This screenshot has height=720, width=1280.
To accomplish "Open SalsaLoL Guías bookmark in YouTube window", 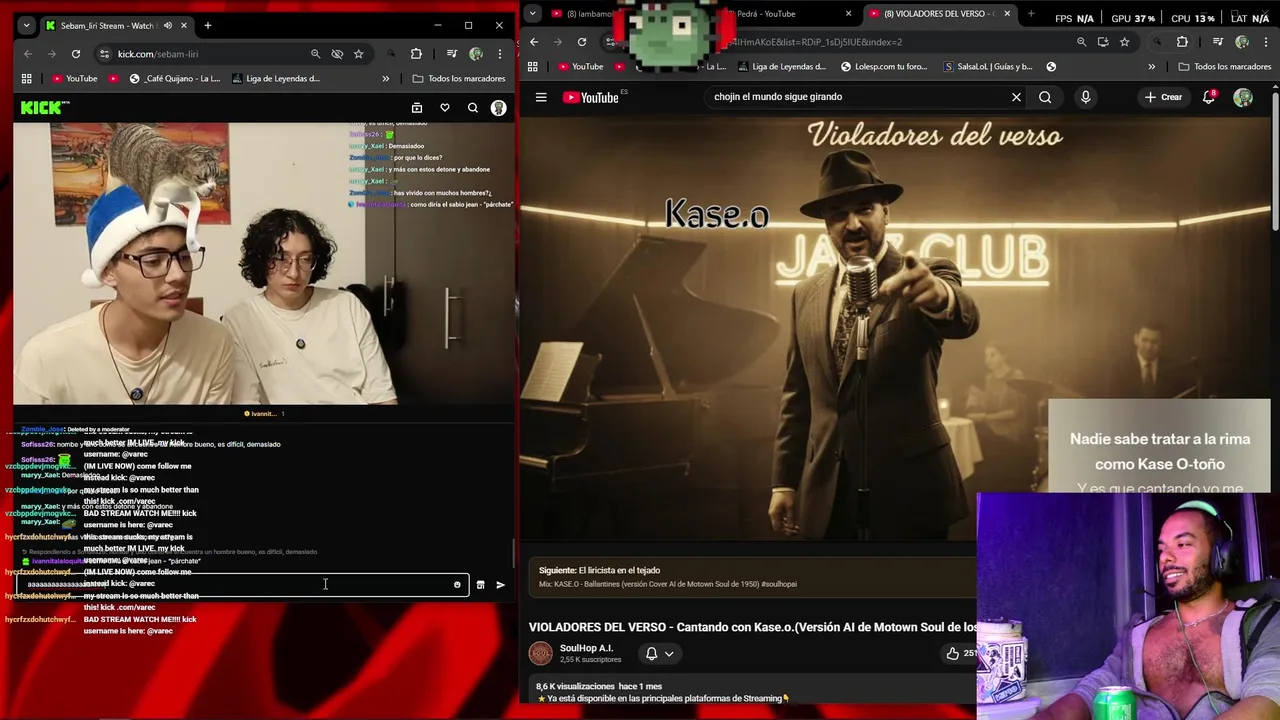I will [988, 67].
